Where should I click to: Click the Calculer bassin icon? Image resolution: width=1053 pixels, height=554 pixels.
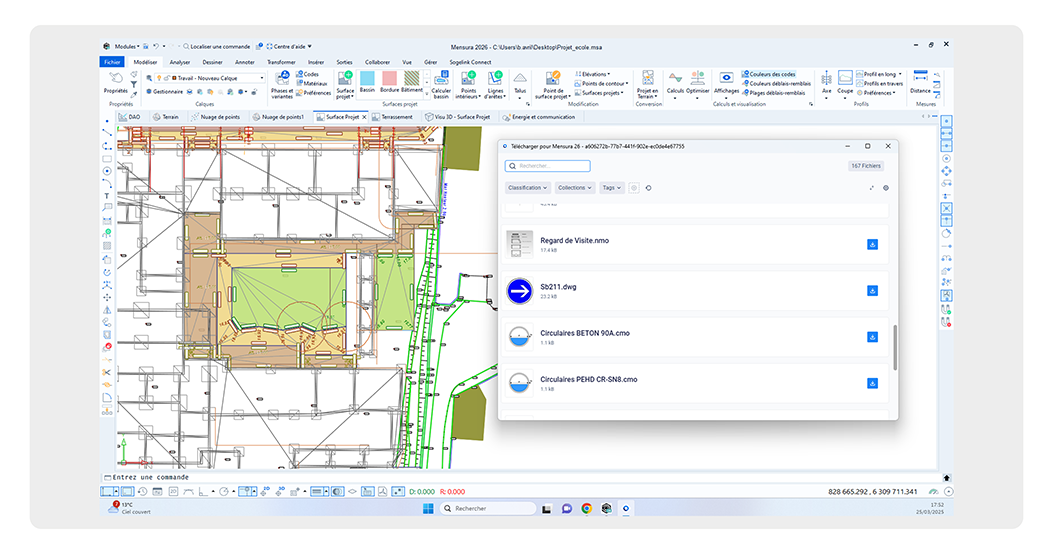pyautogui.click(x=441, y=80)
